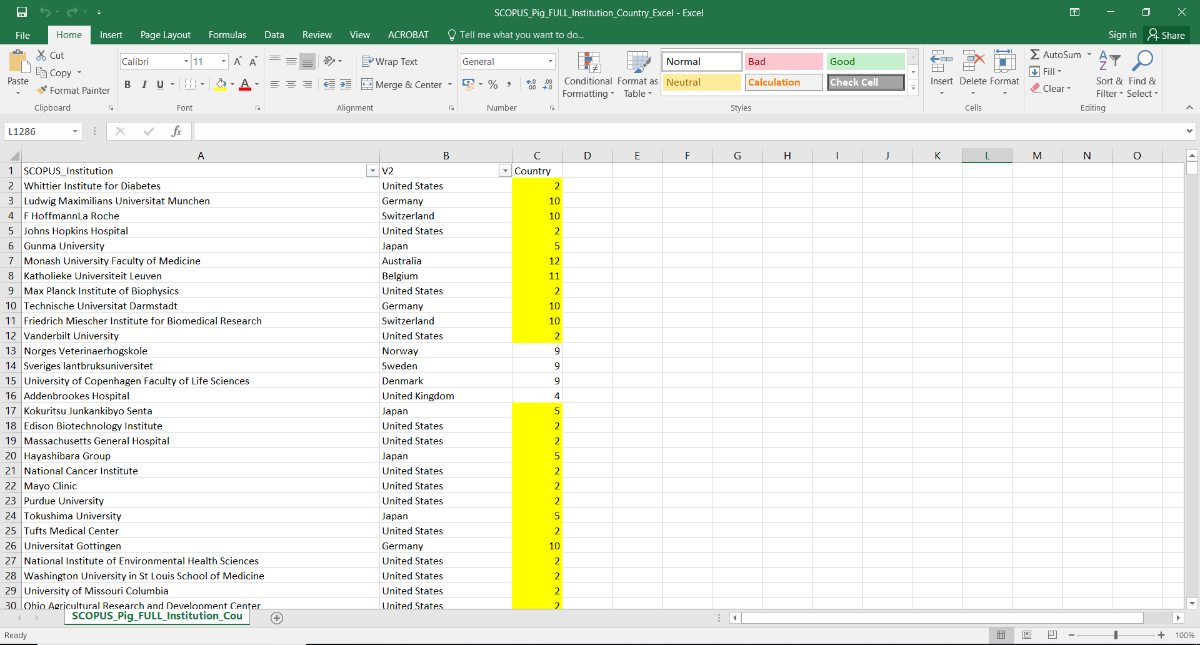Viewport: 1200px width, 645px height.
Task: Apply the Check Cell style
Action: [865, 83]
